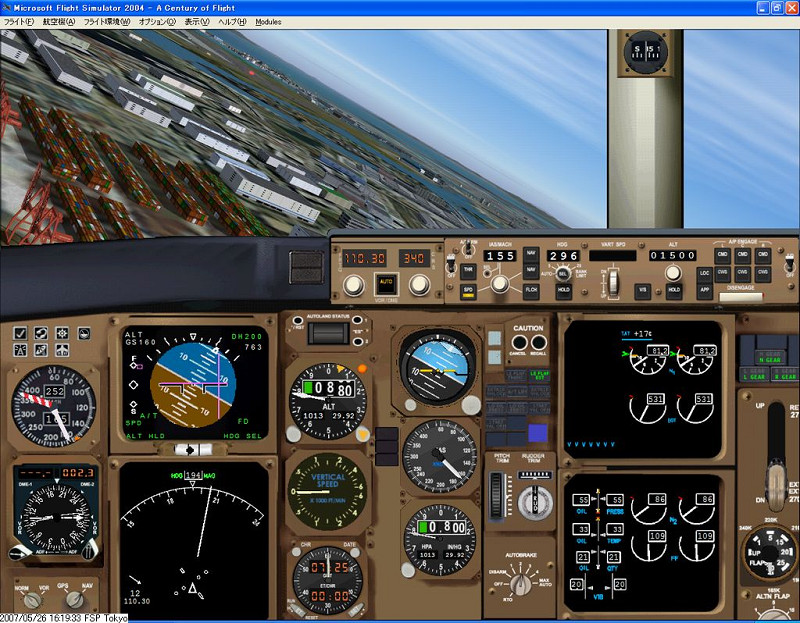Click the IAS/MACH speed selector knob
This screenshot has height=623, width=800.
[499, 284]
